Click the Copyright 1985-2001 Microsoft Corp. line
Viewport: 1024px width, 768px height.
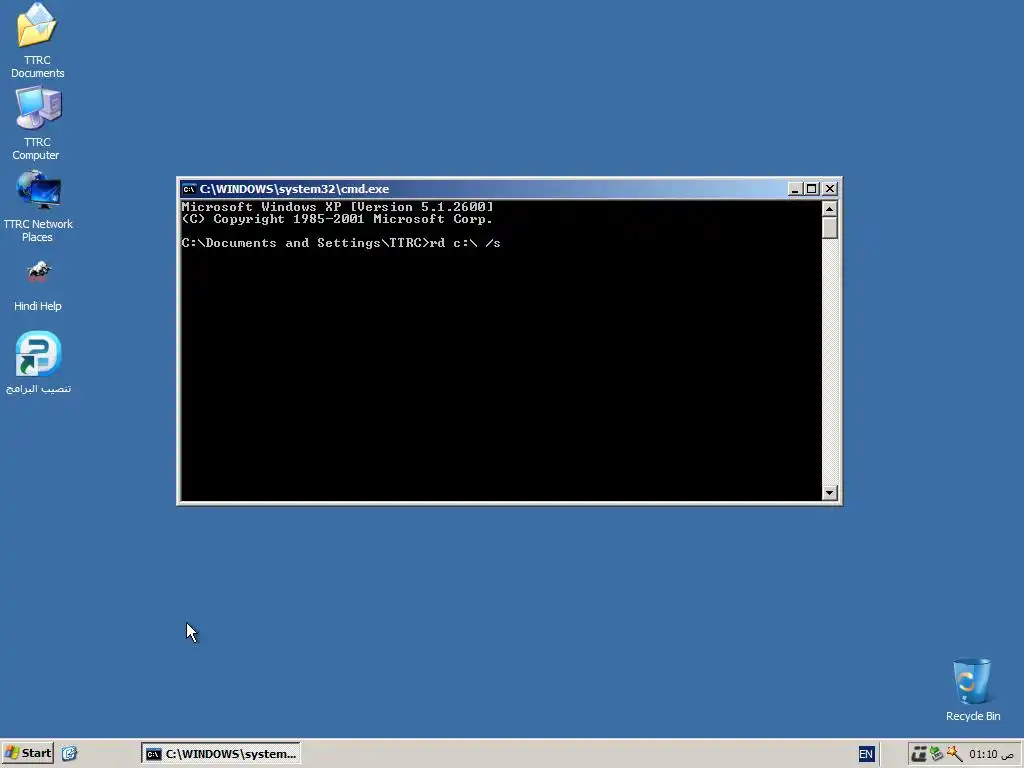(x=337, y=219)
